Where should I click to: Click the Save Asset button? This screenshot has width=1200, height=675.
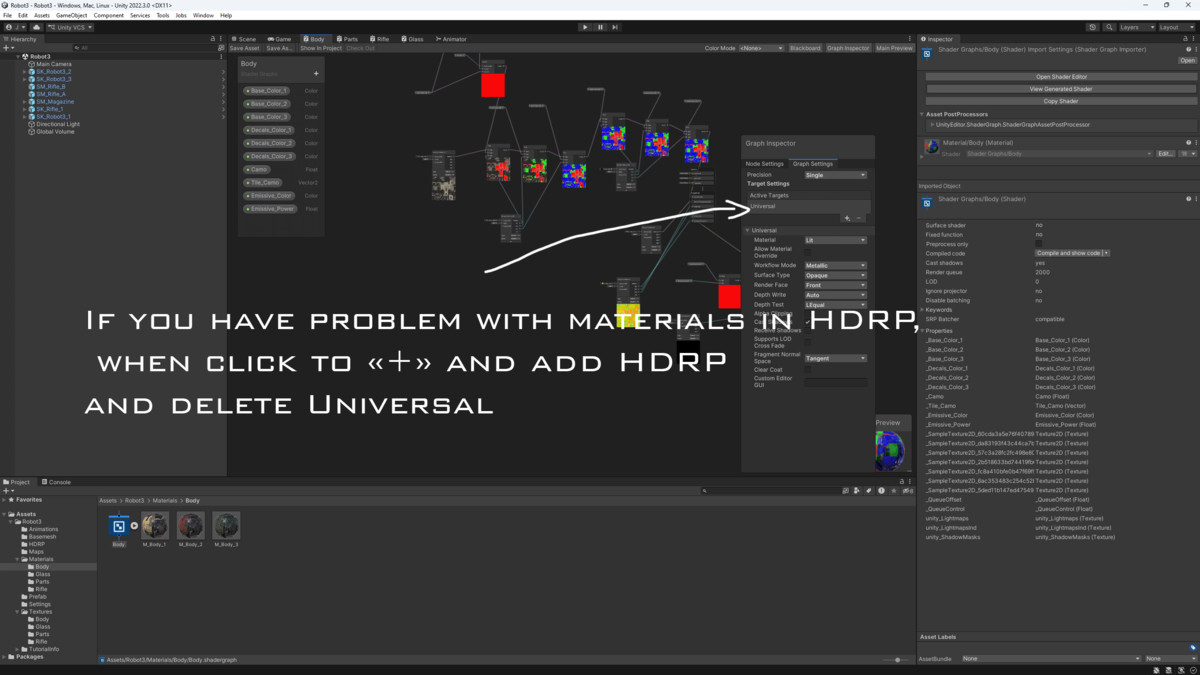pyautogui.click(x=245, y=48)
